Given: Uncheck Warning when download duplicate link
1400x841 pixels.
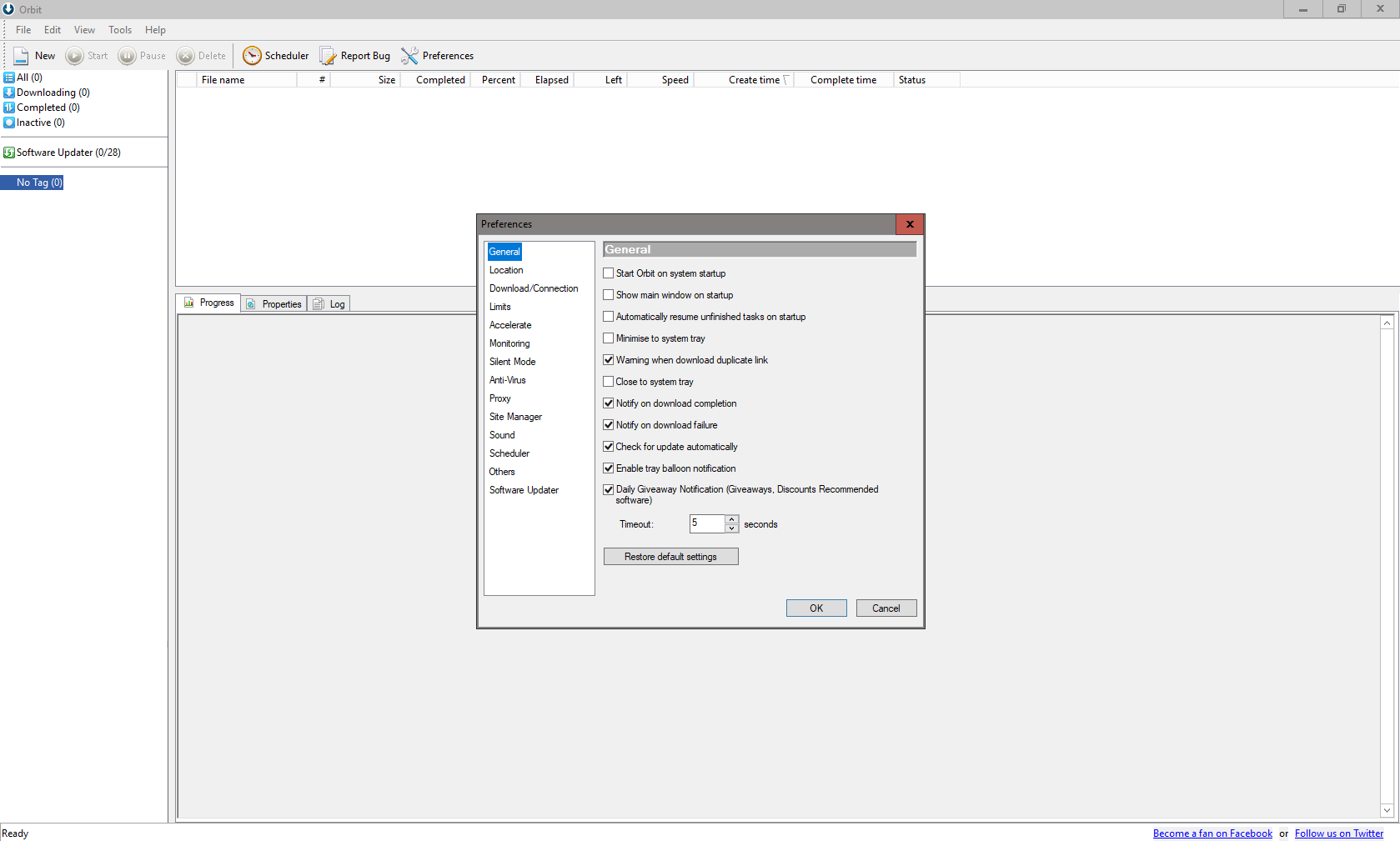Looking at the screenshot, I should coord(609,360).
